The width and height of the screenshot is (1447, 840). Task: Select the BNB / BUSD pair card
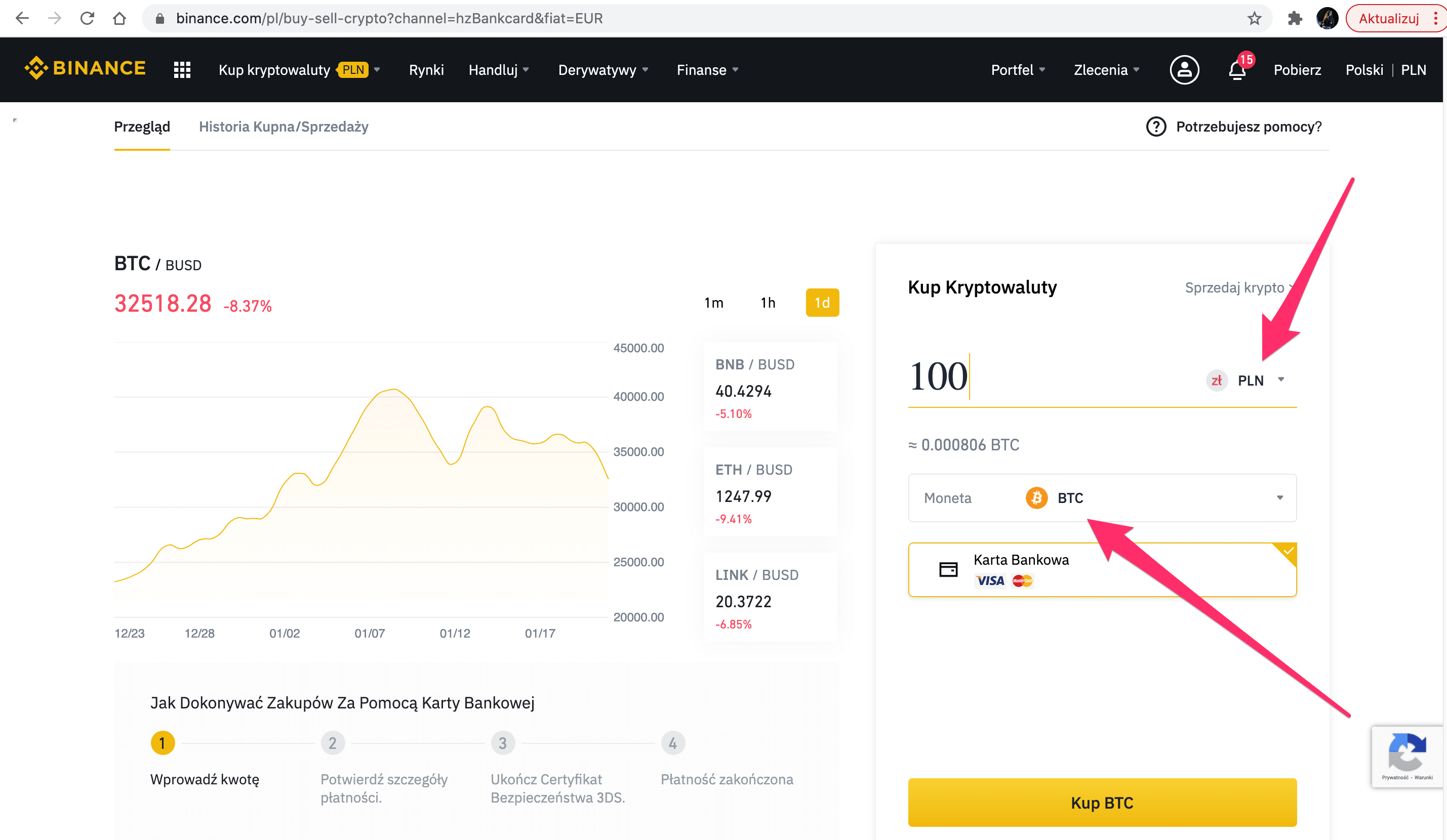pyautogui.click(x=770, y=387)
